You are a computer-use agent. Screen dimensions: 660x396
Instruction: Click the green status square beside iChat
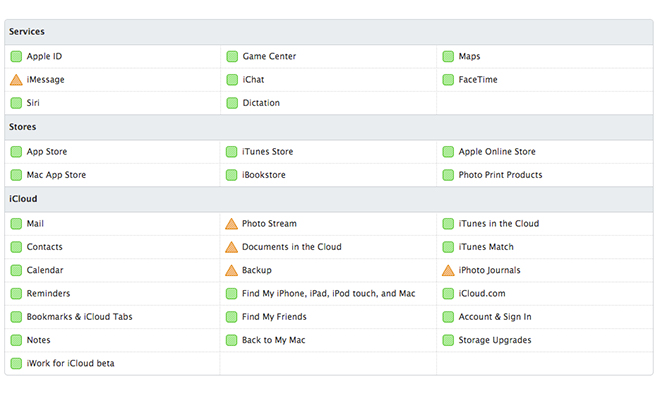tap(232, 80)
